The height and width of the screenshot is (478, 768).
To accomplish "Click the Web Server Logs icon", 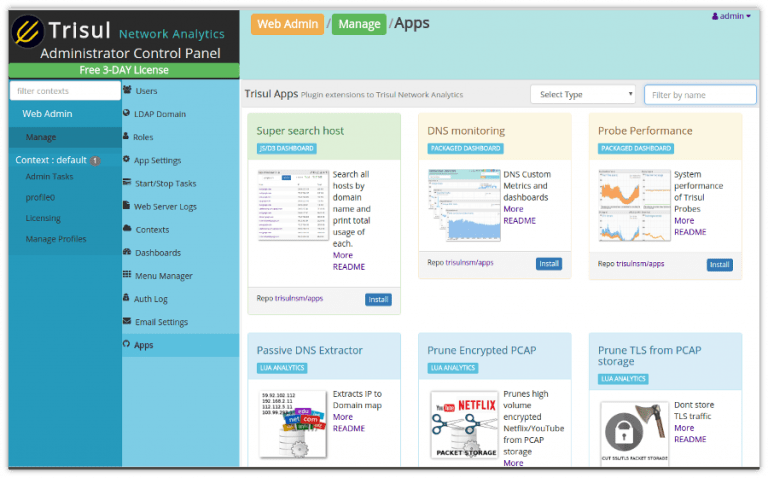I will pyautogui.click(x=127, y=206).
